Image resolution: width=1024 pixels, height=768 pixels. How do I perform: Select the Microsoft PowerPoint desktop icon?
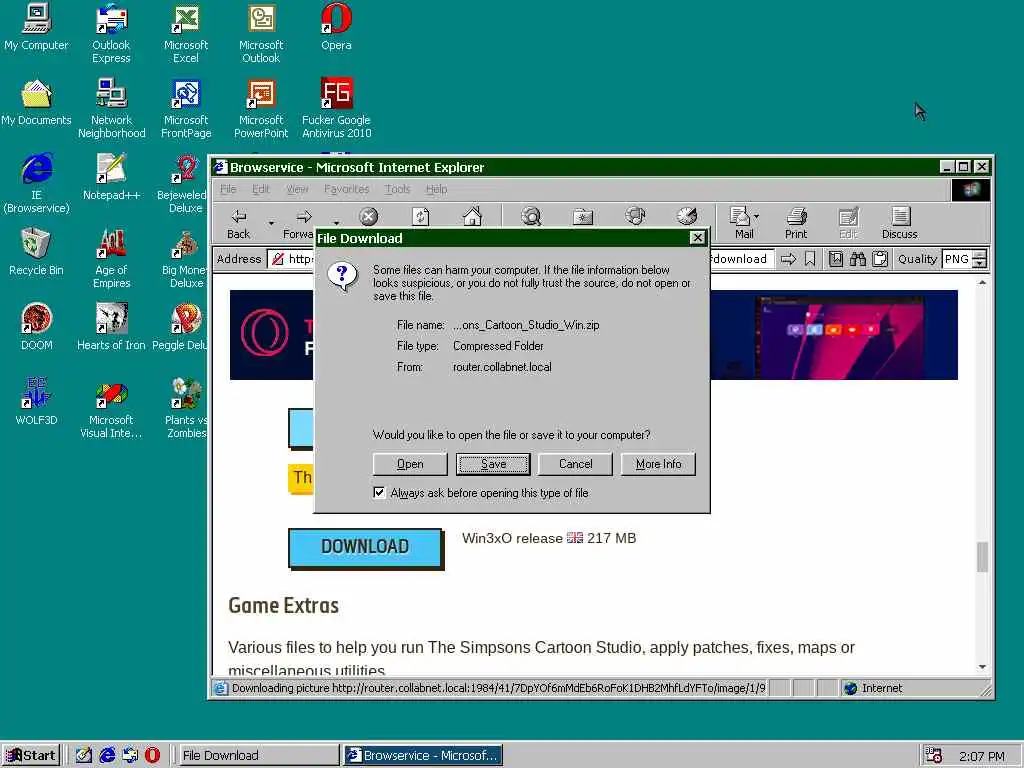(261, 108)
